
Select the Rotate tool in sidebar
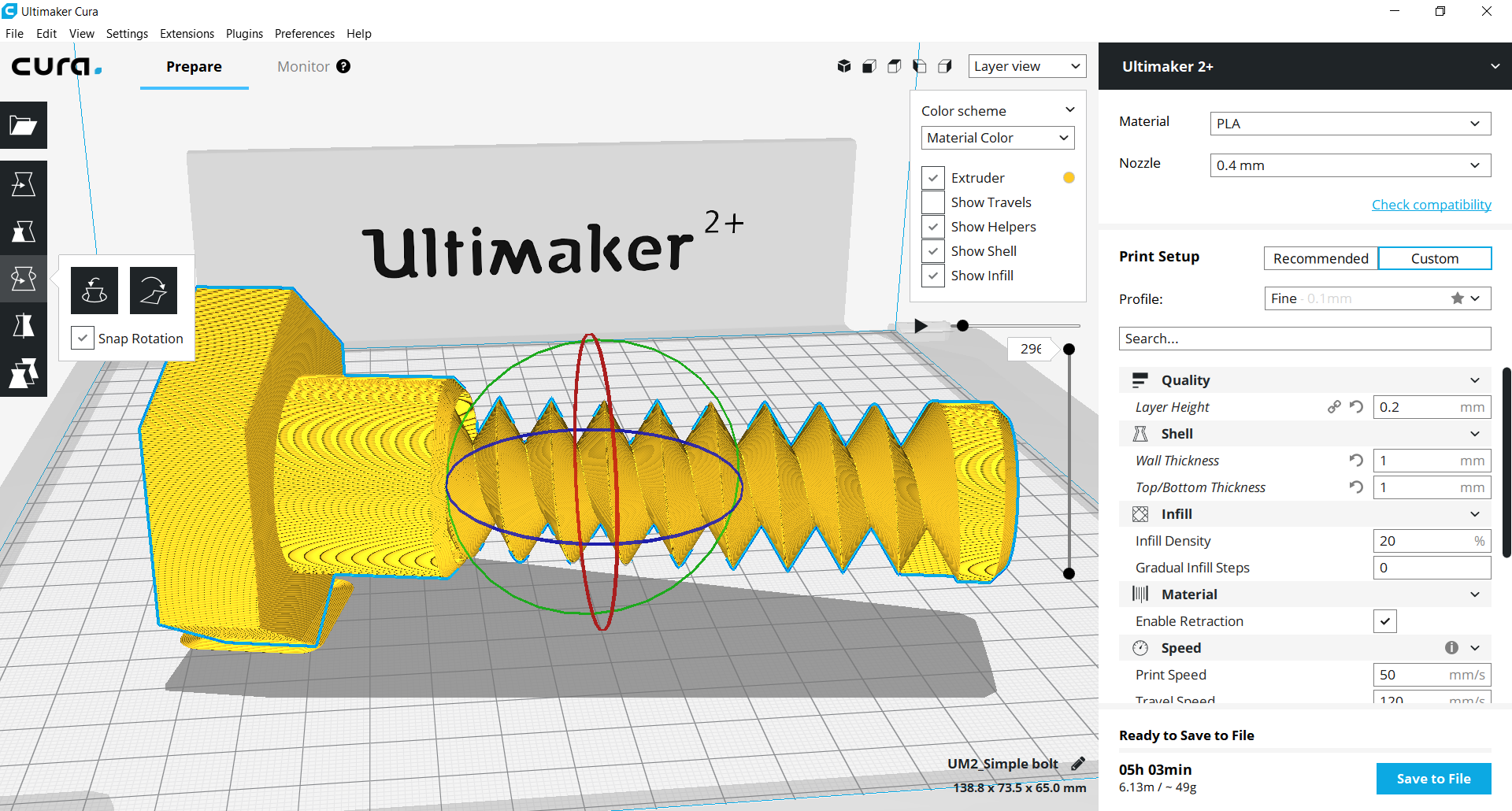click(24, 279)
